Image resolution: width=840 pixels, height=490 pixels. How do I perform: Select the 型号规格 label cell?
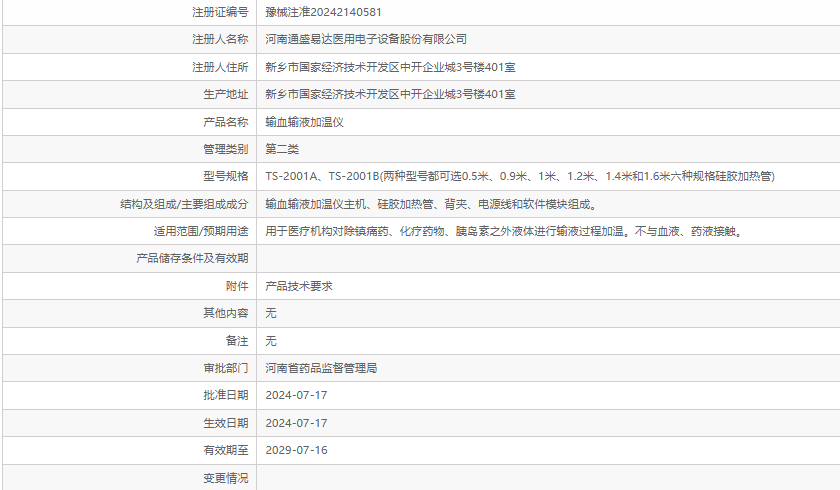click(x=225, y=176)
